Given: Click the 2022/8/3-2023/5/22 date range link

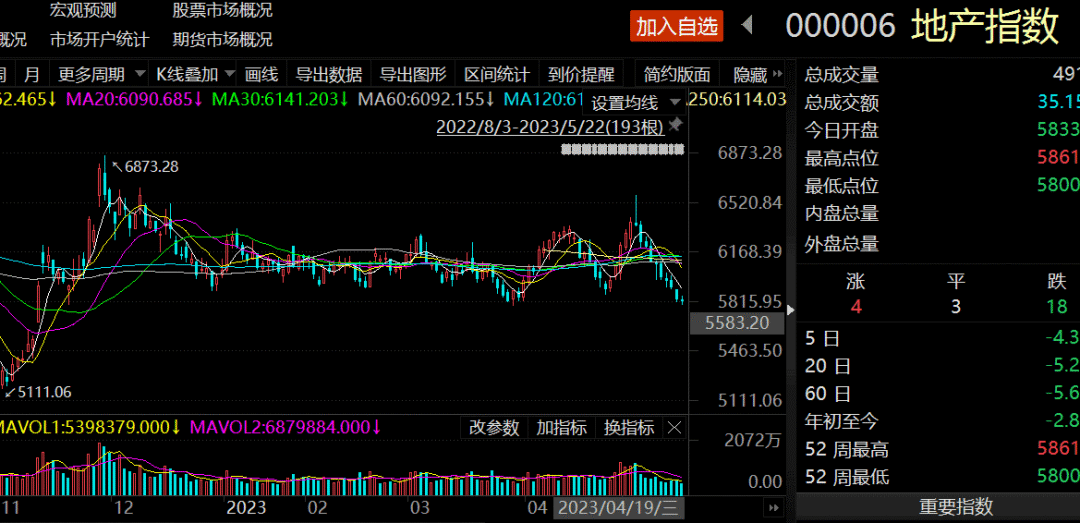Looking at the screenshot, I should (549, 127).
